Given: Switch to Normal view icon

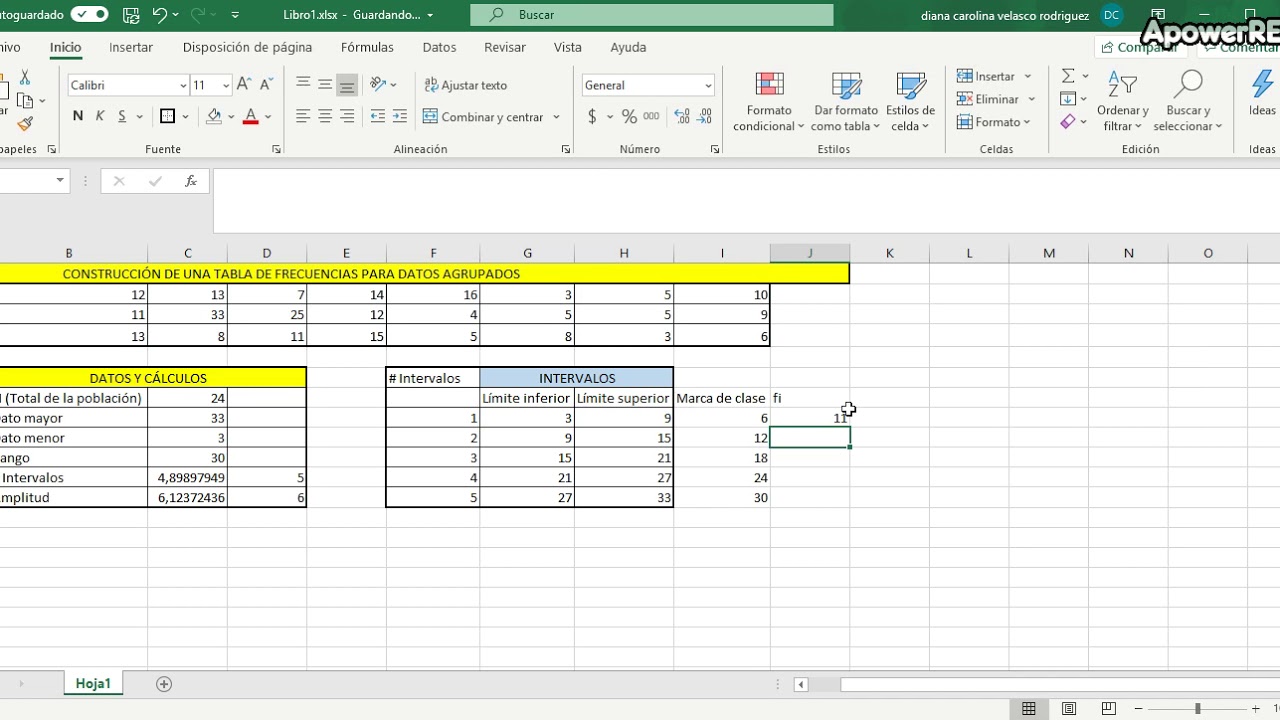Looking at the screenshot, I should [1028, 709].
